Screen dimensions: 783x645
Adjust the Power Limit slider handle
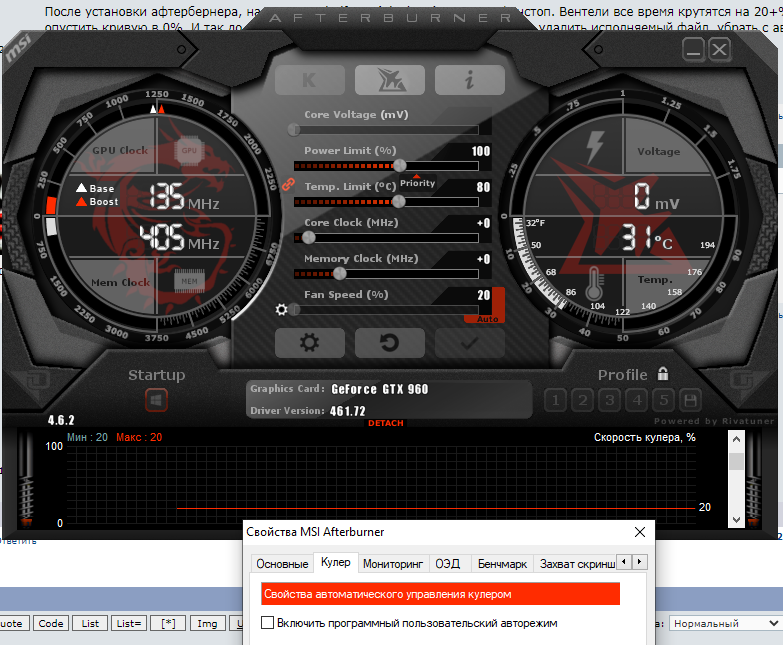pyautogui.click(x=399, y=165)
